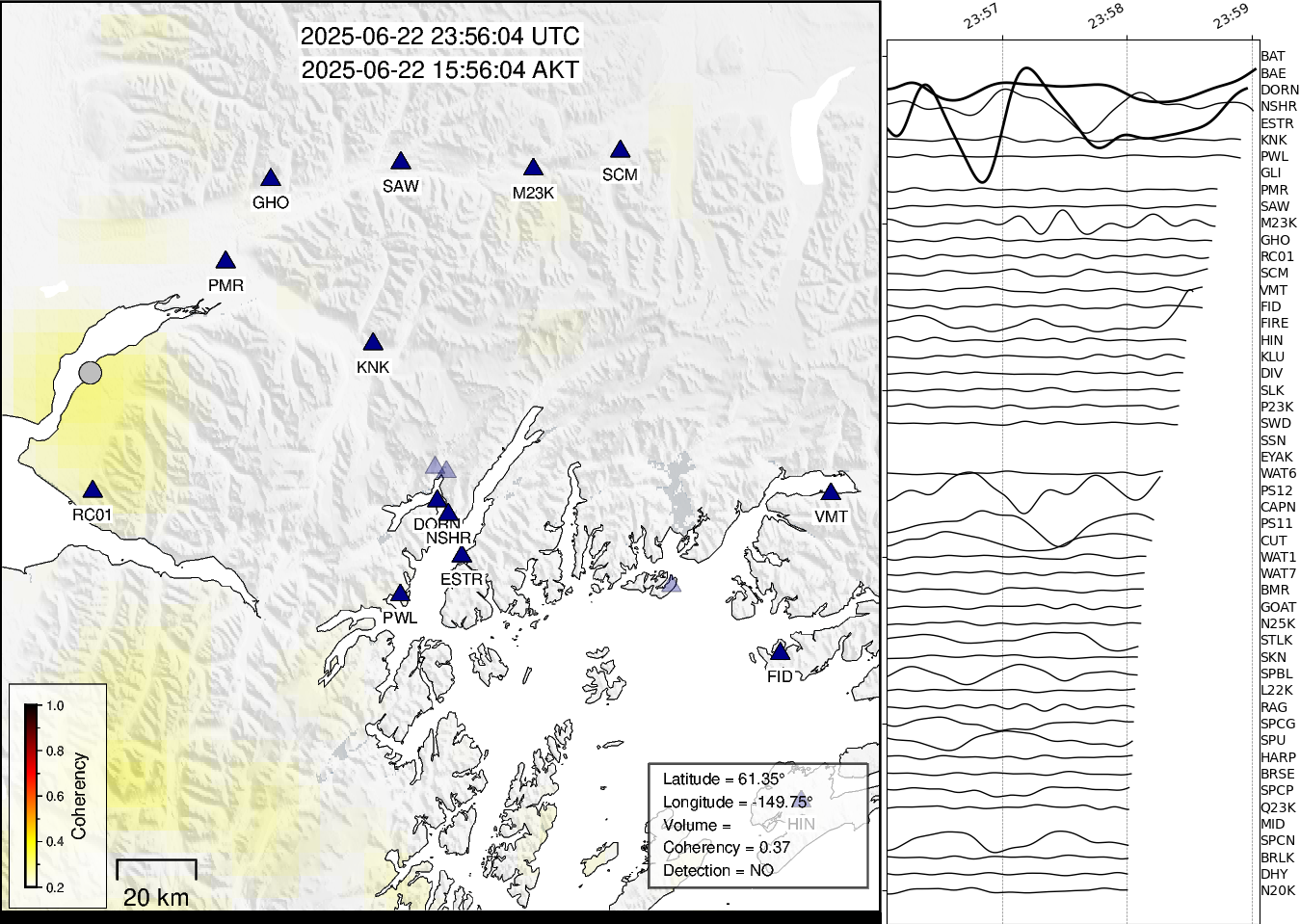
Task: Click the M23K station marker
Action: tap(533, 169)
